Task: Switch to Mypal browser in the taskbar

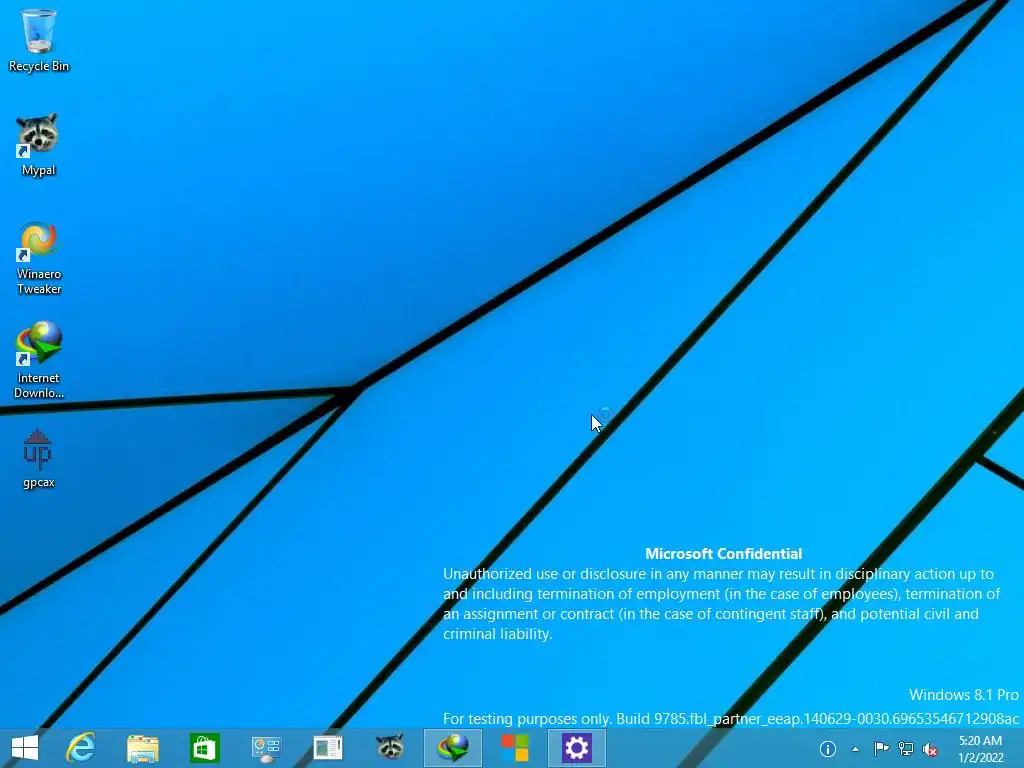Action: click(x=390, y=748)
